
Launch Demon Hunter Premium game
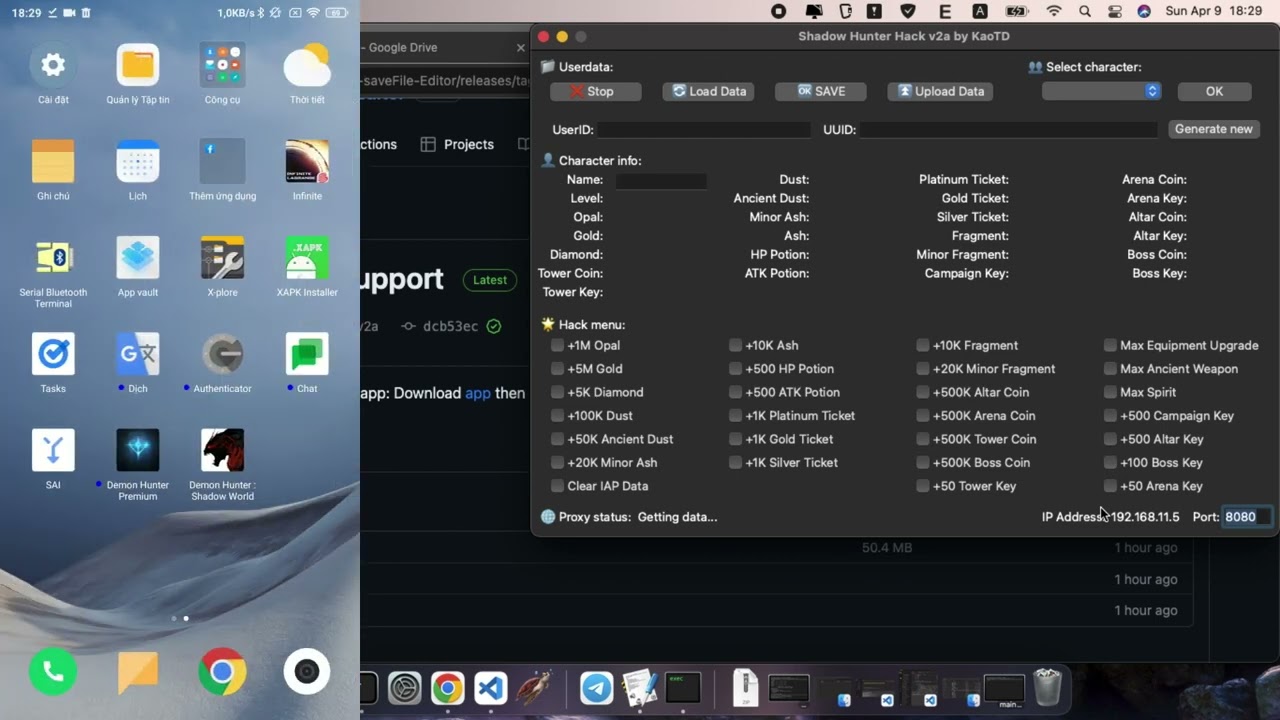pyautogui.click(x=138, y=449)
